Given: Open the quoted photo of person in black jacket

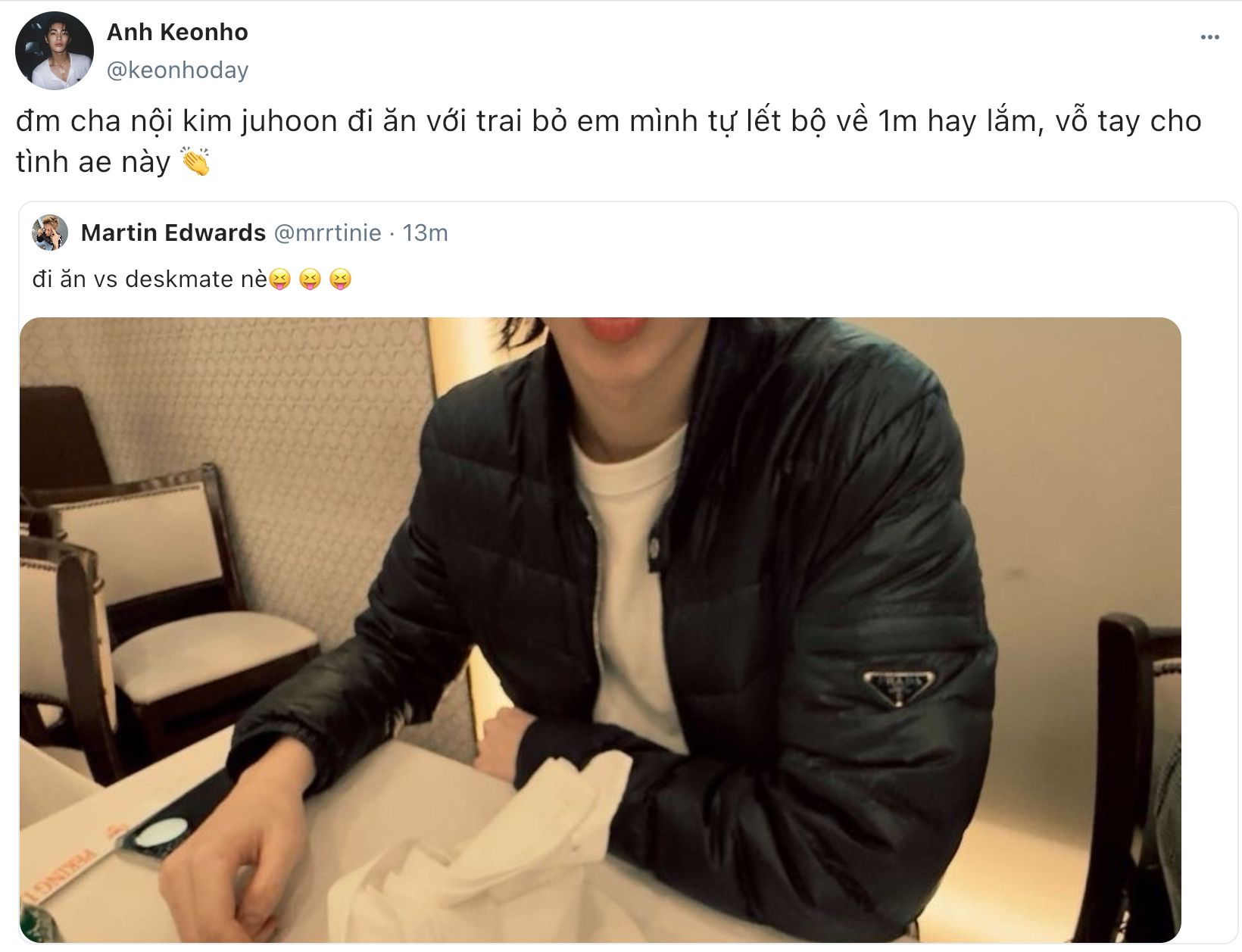Looking at the screenshot, I should pos(600,629).
